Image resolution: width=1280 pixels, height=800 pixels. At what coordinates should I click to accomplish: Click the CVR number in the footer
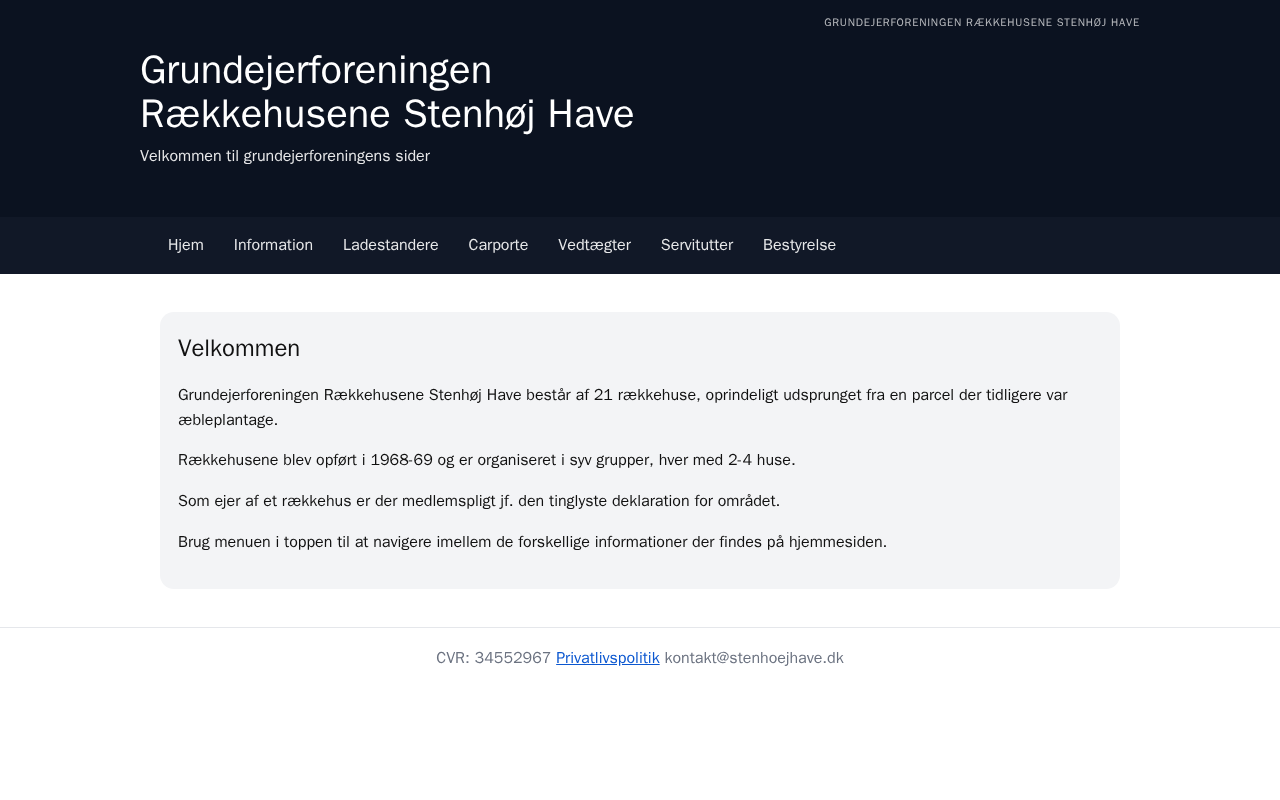point(493,658)
